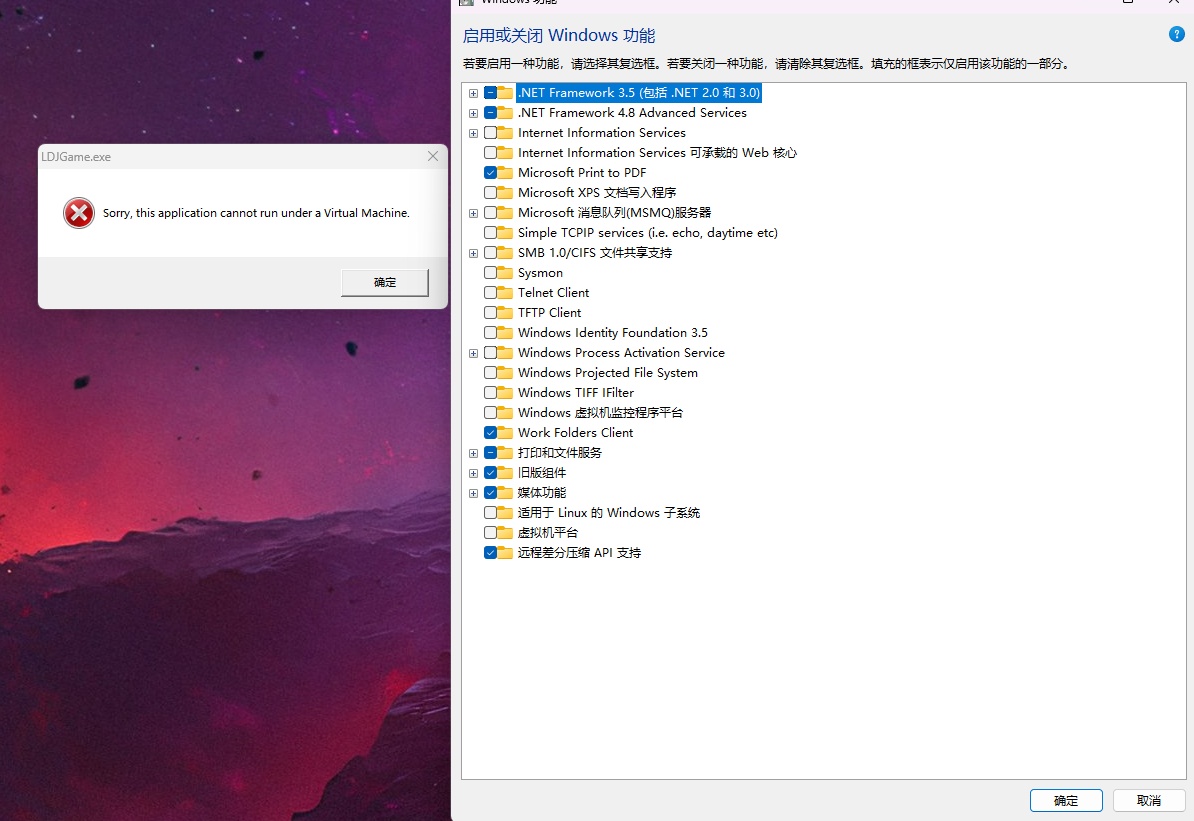1194x821 pixels.
Task: Expand .NET Framework 4.8 Advanced Services node
Action: (x=474, y=113)
